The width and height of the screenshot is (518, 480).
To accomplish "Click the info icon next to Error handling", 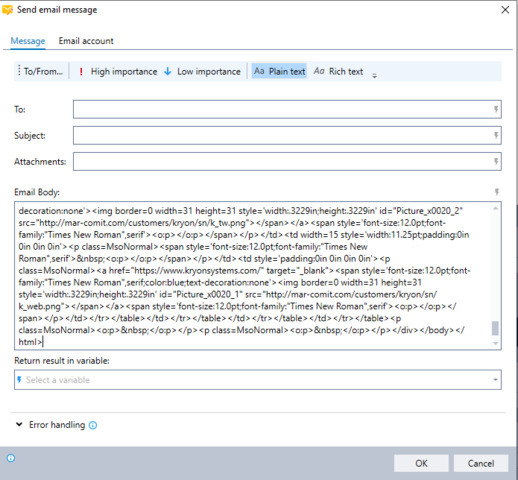I will [x=93, y=425].
